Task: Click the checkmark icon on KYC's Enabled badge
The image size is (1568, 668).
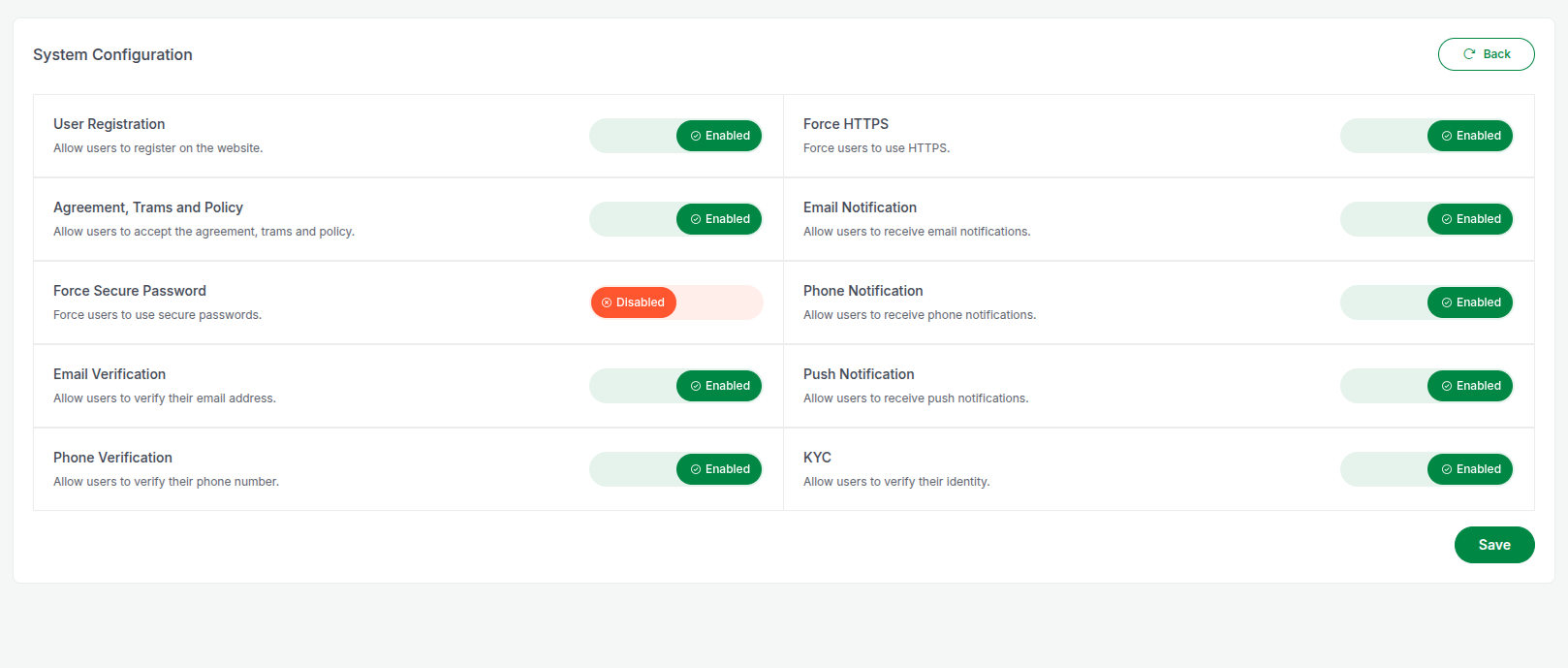Action: (1447, 469)
